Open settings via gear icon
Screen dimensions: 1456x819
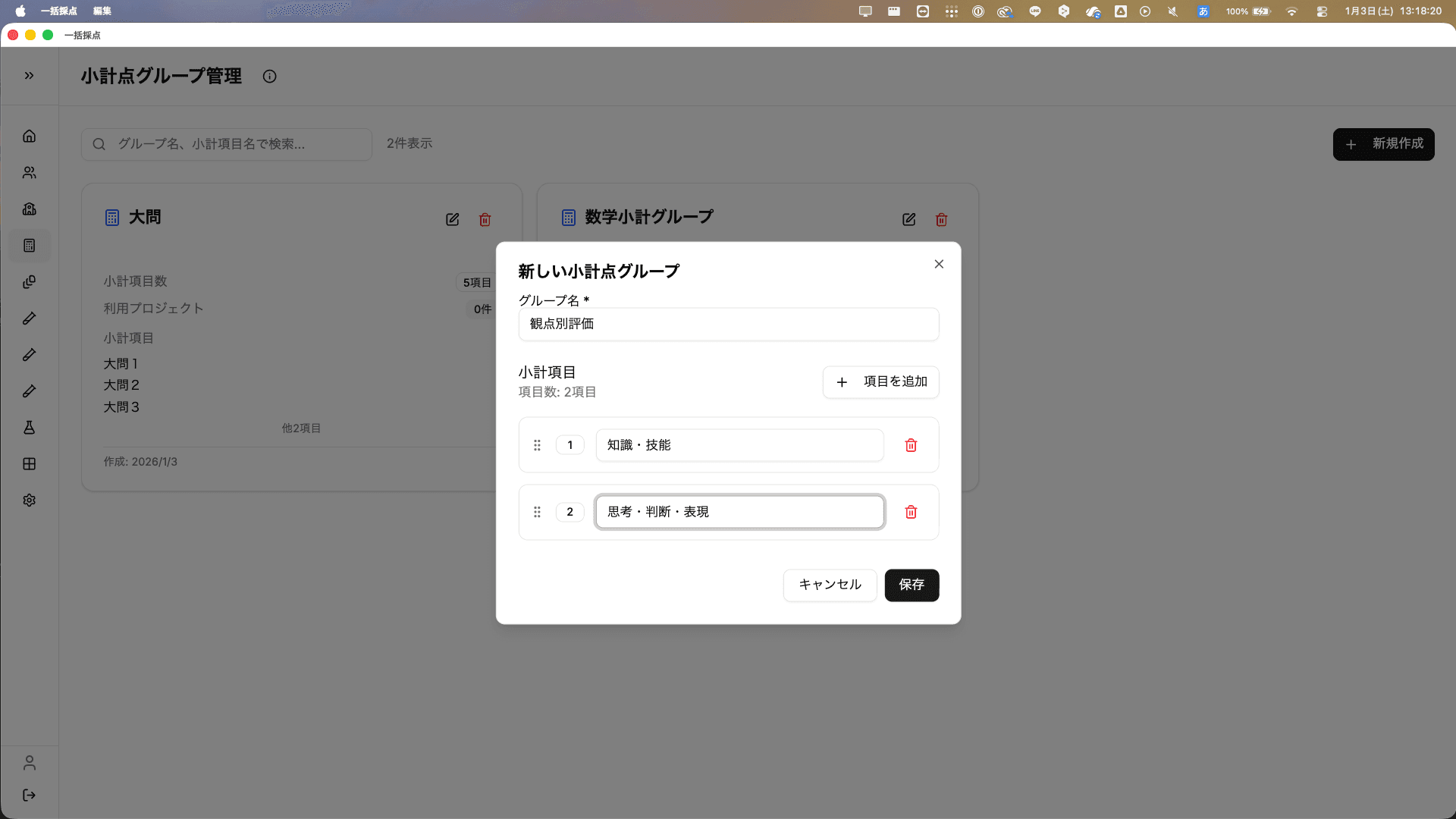29,500
